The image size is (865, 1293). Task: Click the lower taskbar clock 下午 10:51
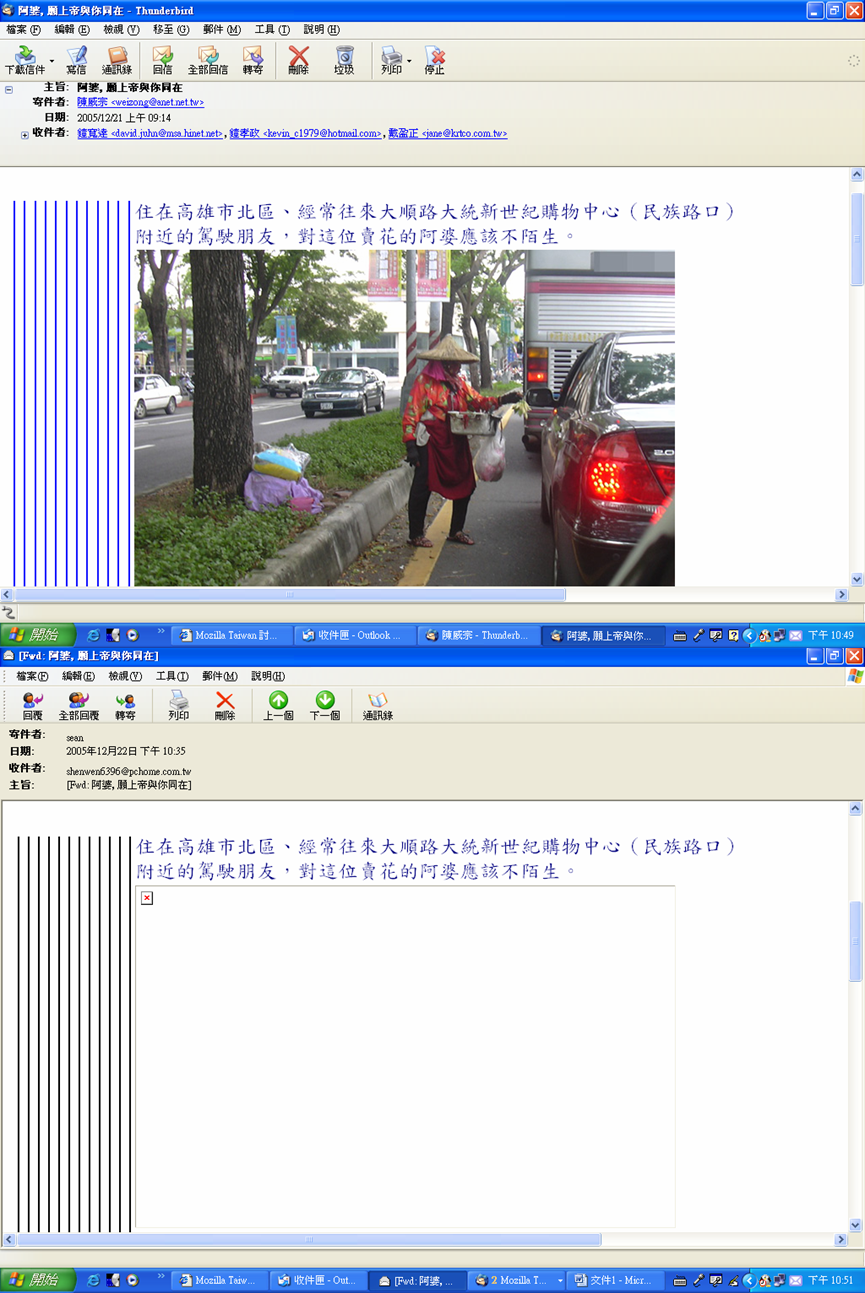pyautogui.click(x=831, y=1280)
